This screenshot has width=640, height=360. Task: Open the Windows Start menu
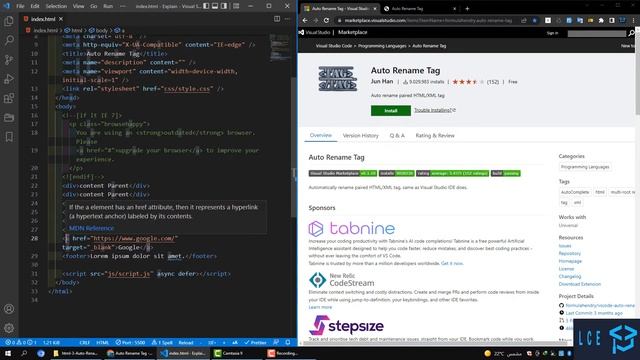tap(7, 353)
